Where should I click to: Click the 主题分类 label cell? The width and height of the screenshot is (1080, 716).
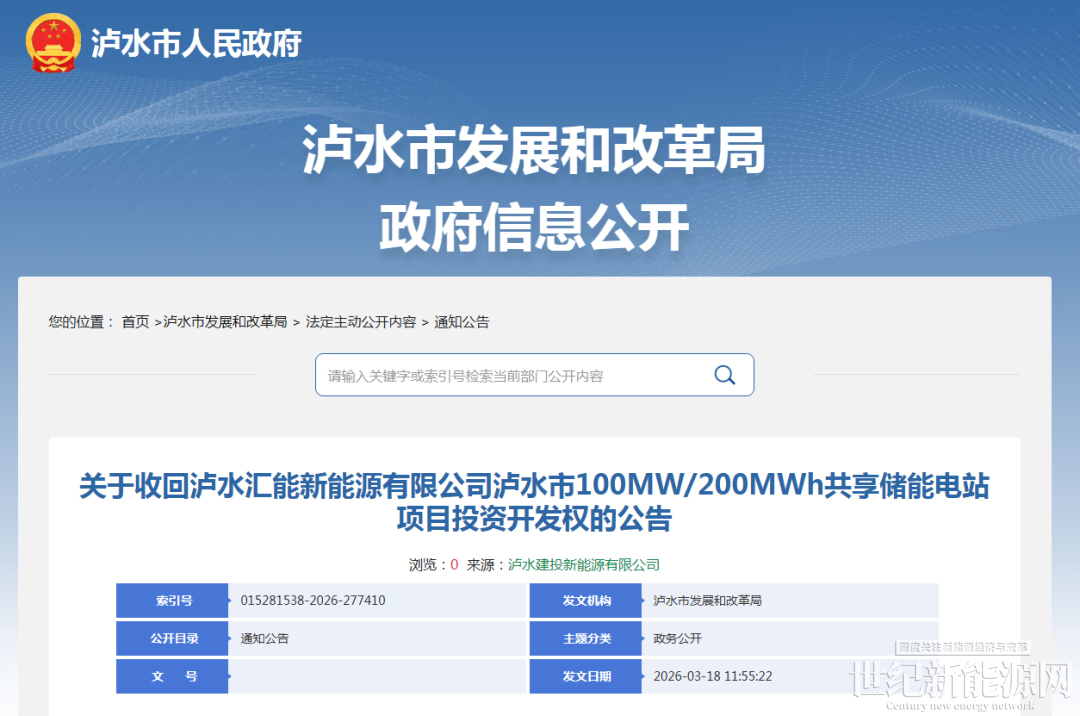[586, 638]
